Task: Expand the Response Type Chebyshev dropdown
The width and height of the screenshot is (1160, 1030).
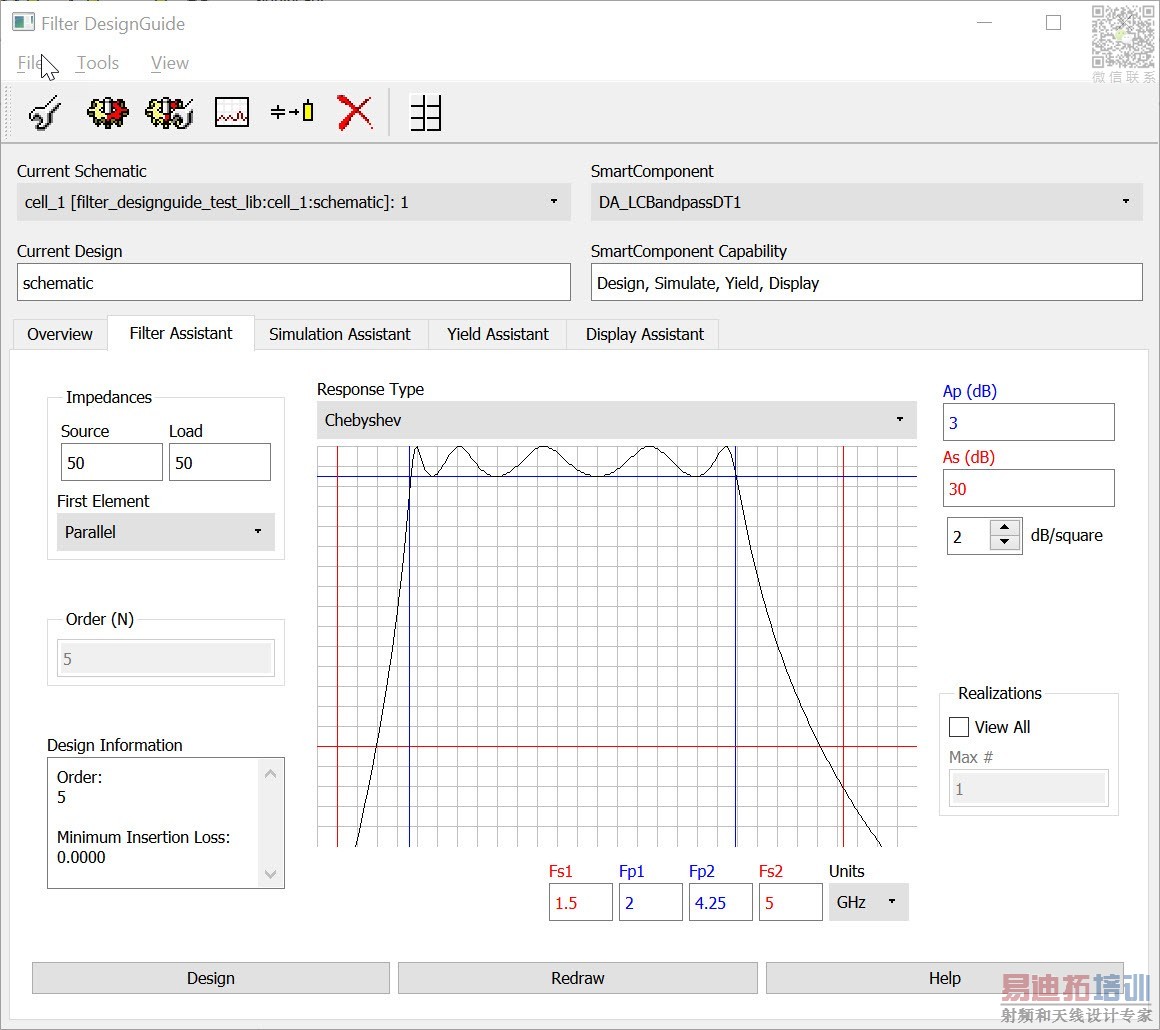Action: pos(616,420)
